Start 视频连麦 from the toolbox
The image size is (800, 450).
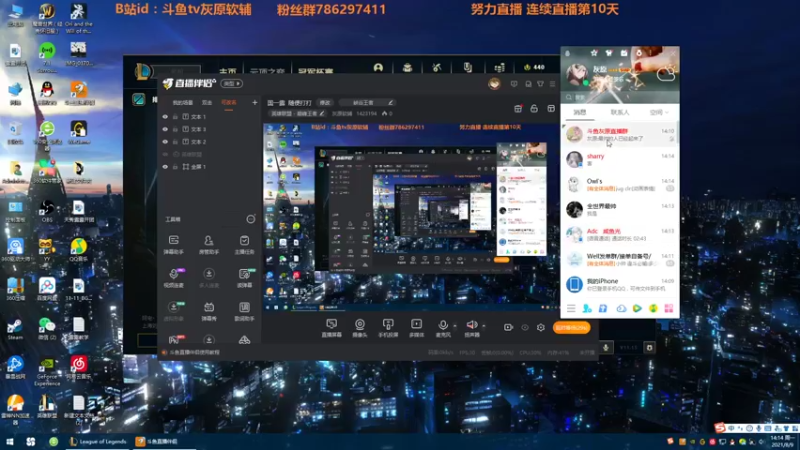pos(173,278)
